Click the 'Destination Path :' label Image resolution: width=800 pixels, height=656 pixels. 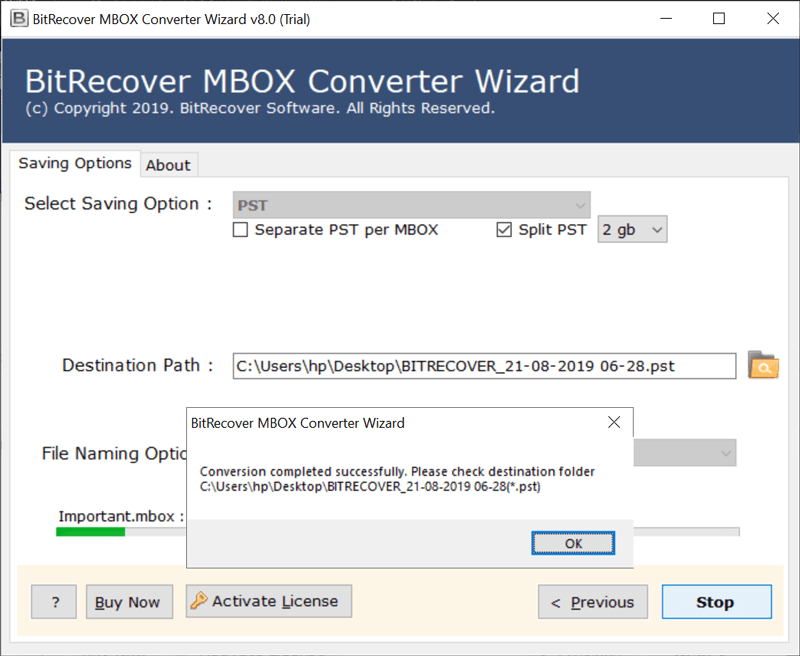coord(137,365)
